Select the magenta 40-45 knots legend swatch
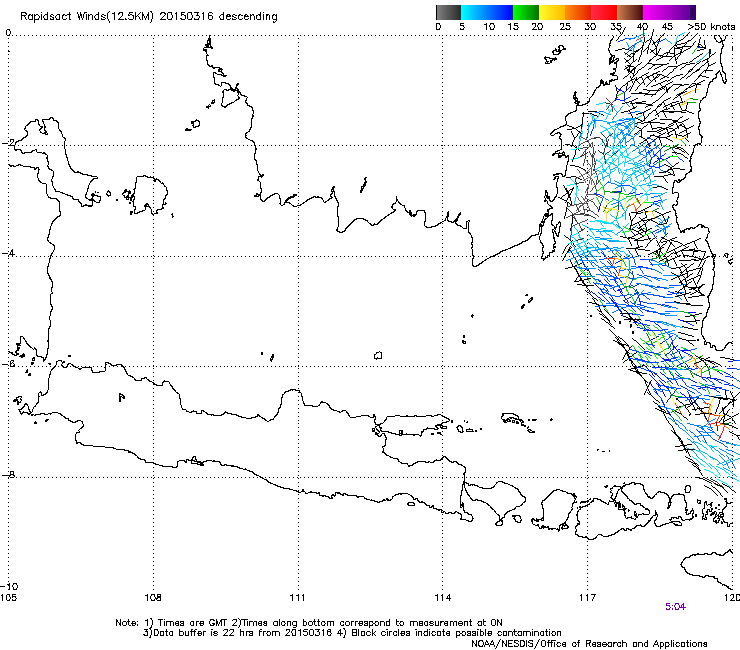Screen dimensions: 740x650 656,12
